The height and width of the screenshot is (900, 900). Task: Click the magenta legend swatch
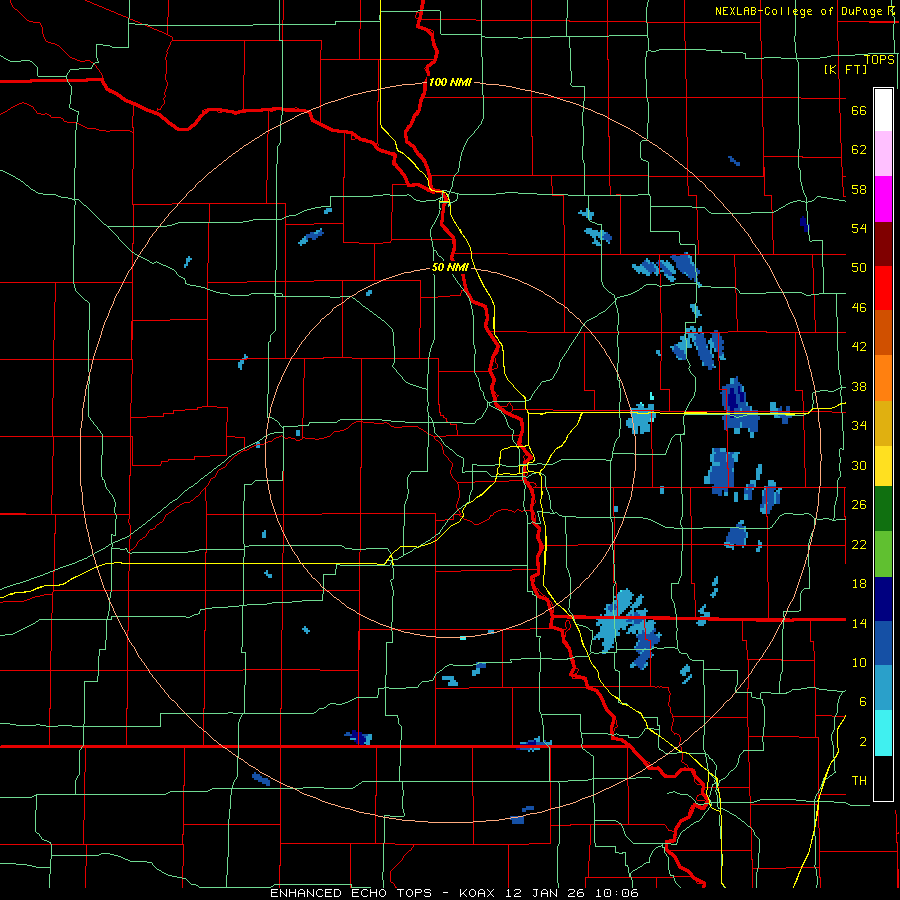tap(883, 199)
